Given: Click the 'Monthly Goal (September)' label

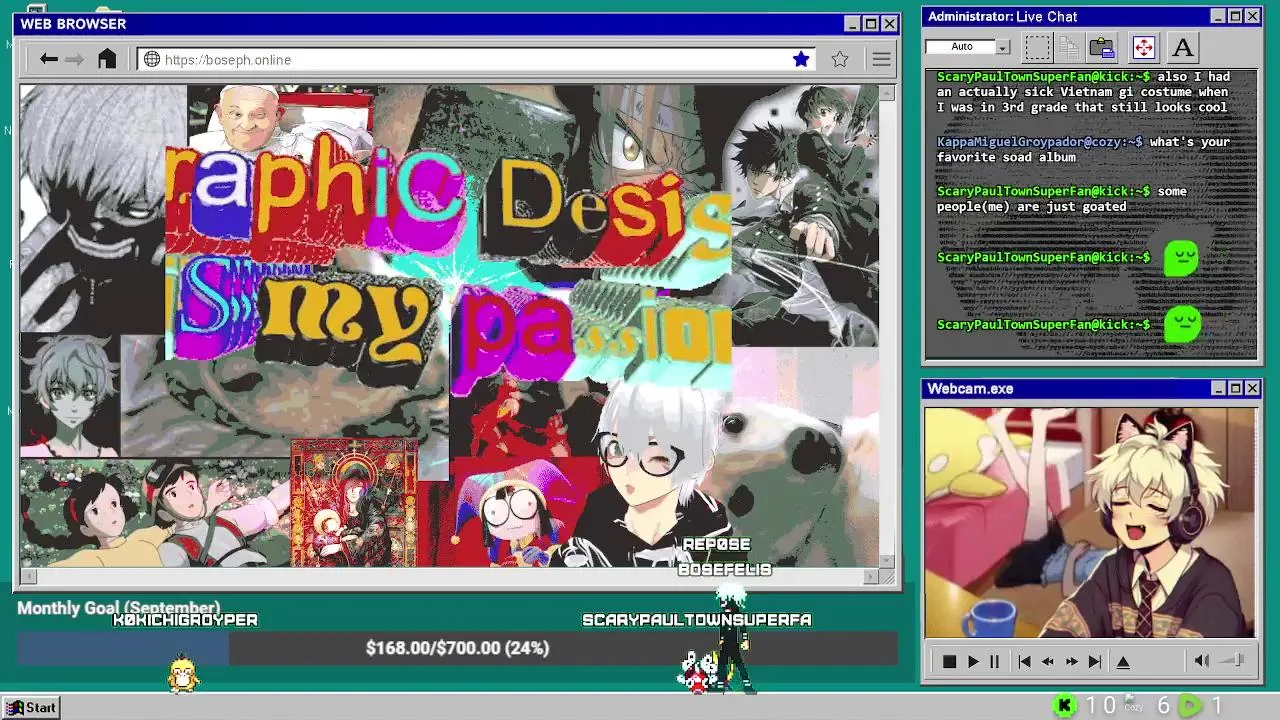Looking at the screenshot, I should 118,608.
